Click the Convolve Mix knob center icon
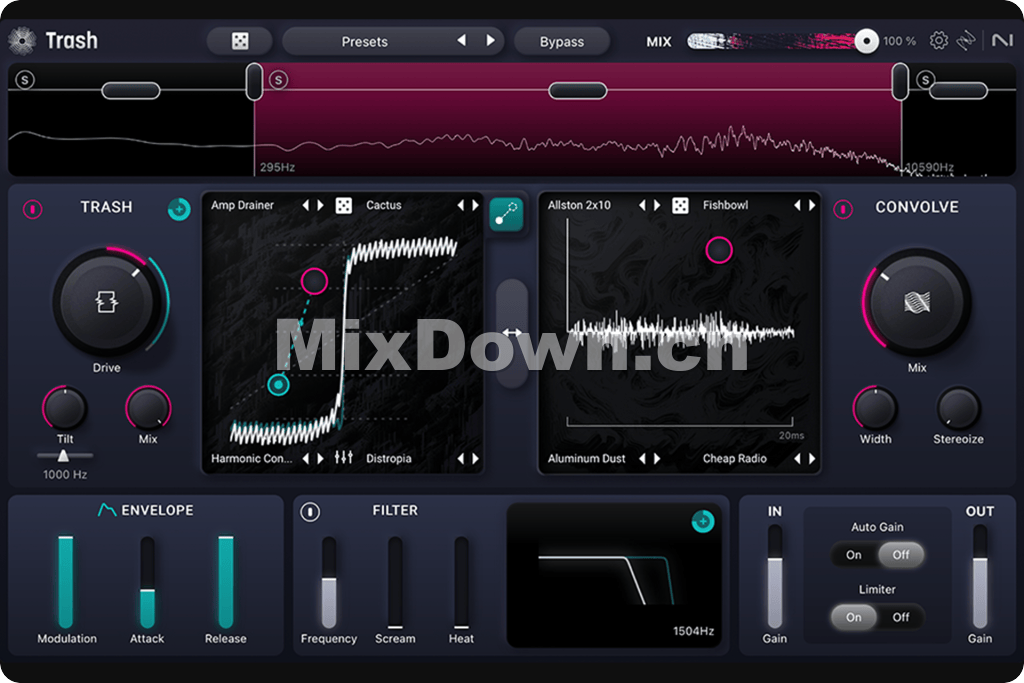Screen dimensions: 1024x683 tap(916, 302)
